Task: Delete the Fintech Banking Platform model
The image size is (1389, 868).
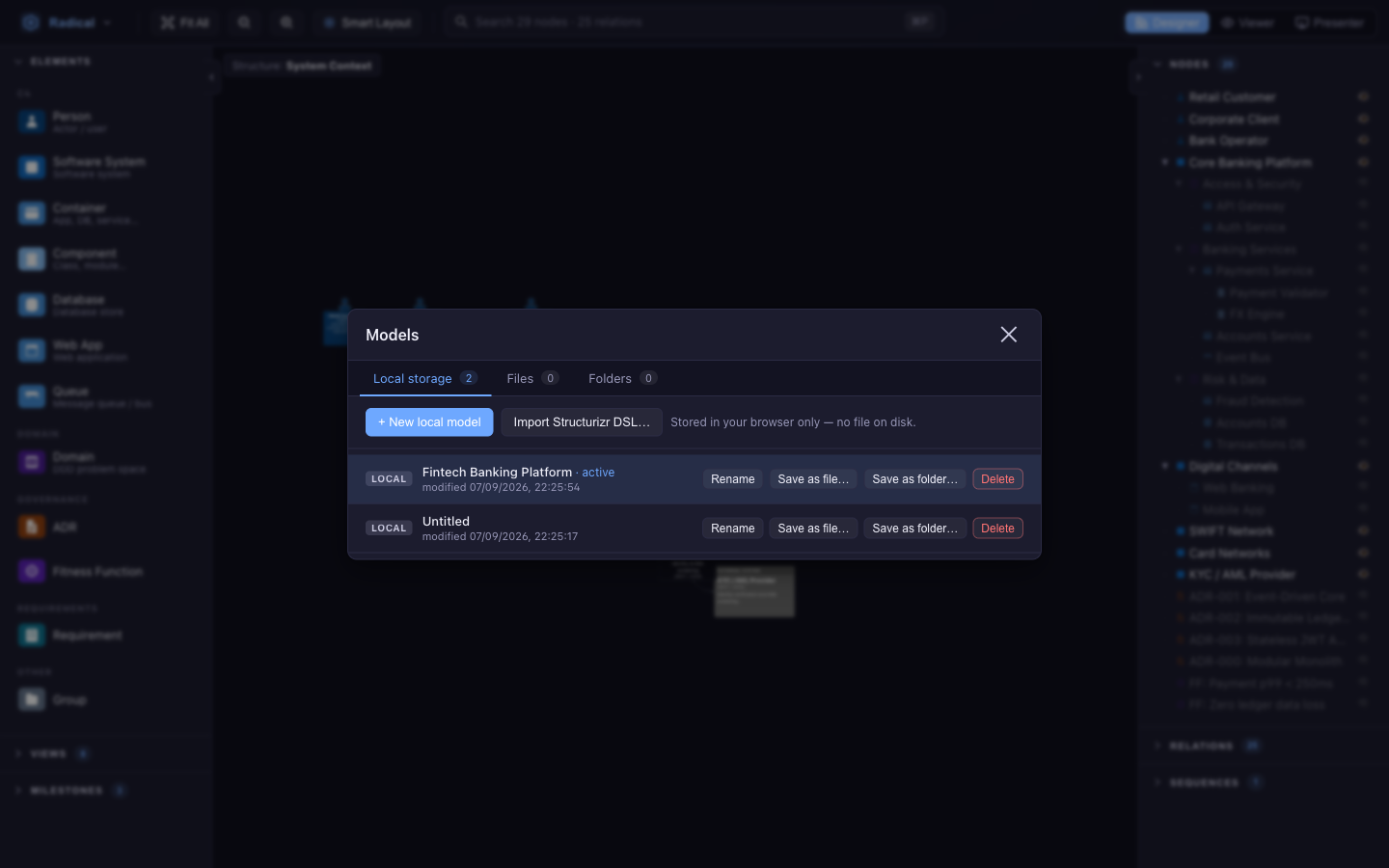Action: [x=997, y=479]
